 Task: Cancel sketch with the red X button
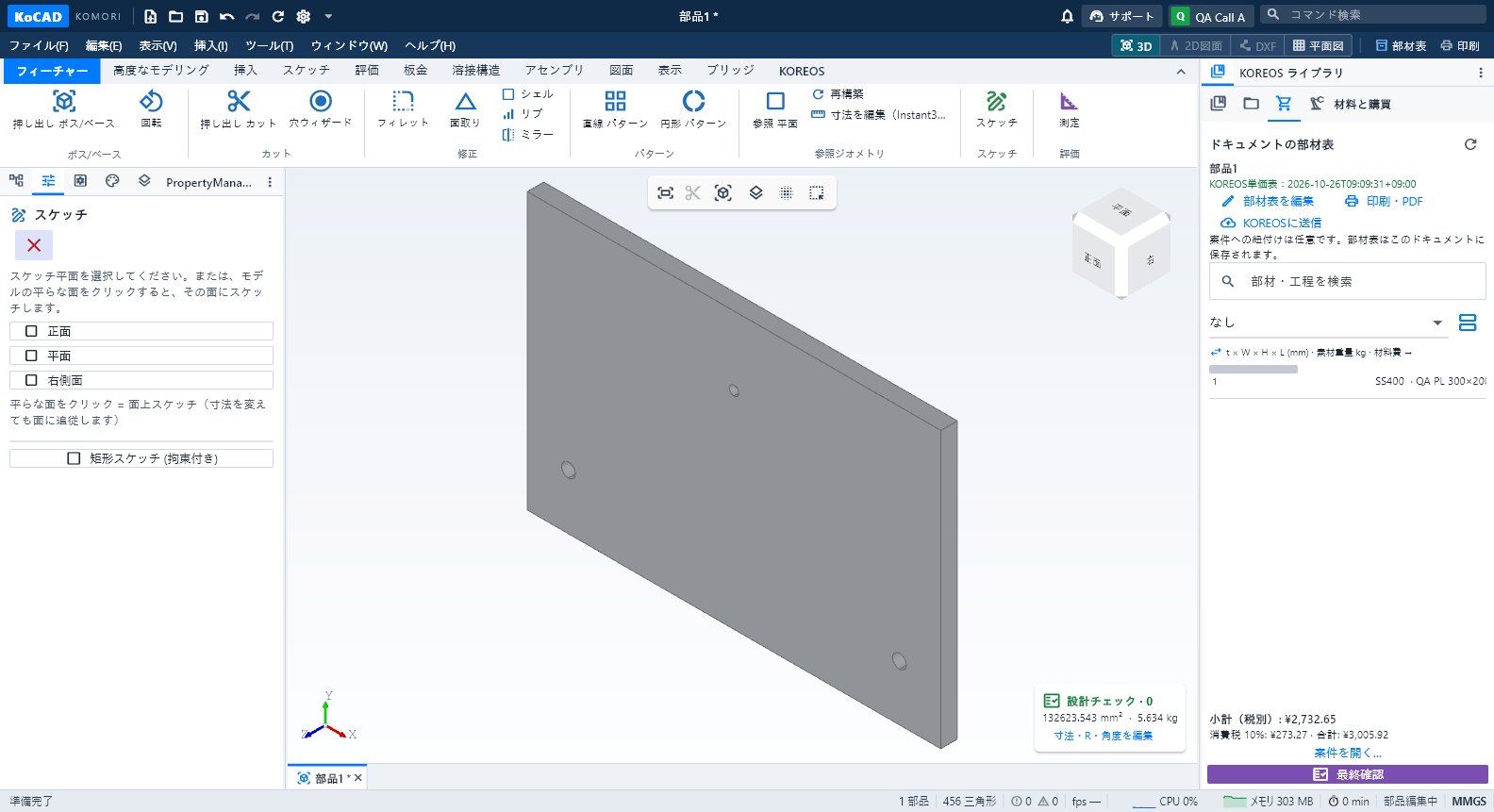pyautogui.click(x=34, y=245)
